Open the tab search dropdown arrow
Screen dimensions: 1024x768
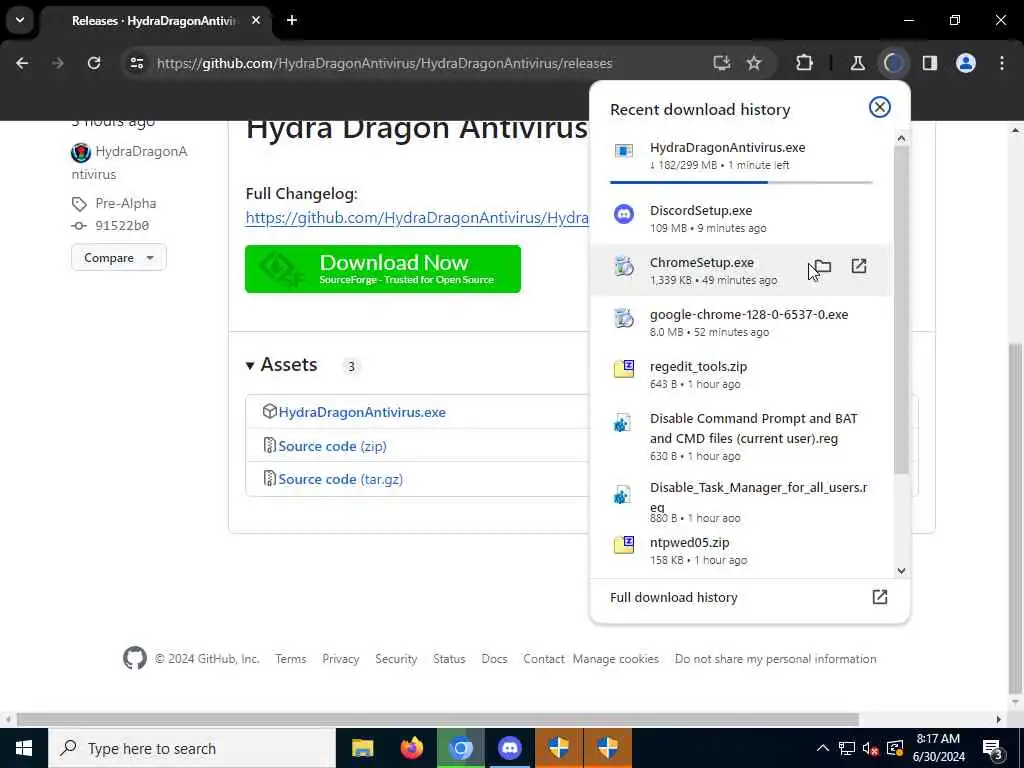pyautogui.click(x=20, y=20)
